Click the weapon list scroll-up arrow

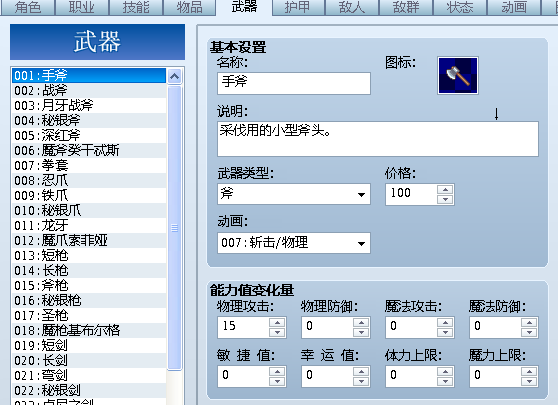coord(174,76)
